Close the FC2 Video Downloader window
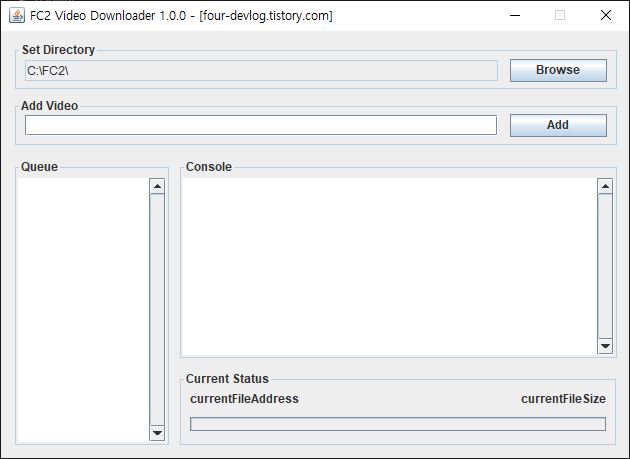Screen dimensions: 630x459 [x=606, y=15]
